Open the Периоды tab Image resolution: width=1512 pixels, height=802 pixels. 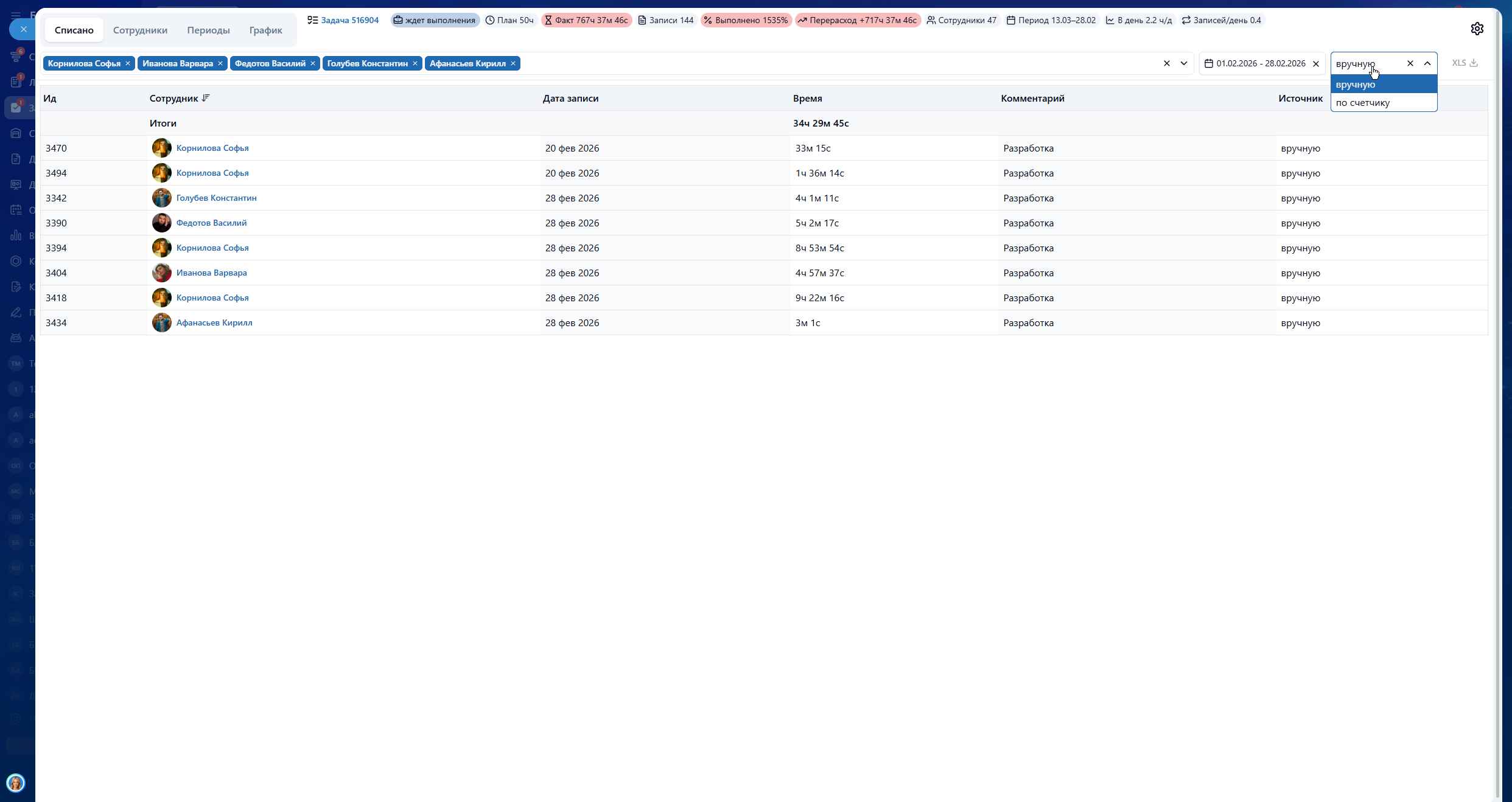(x=208, y=30)
